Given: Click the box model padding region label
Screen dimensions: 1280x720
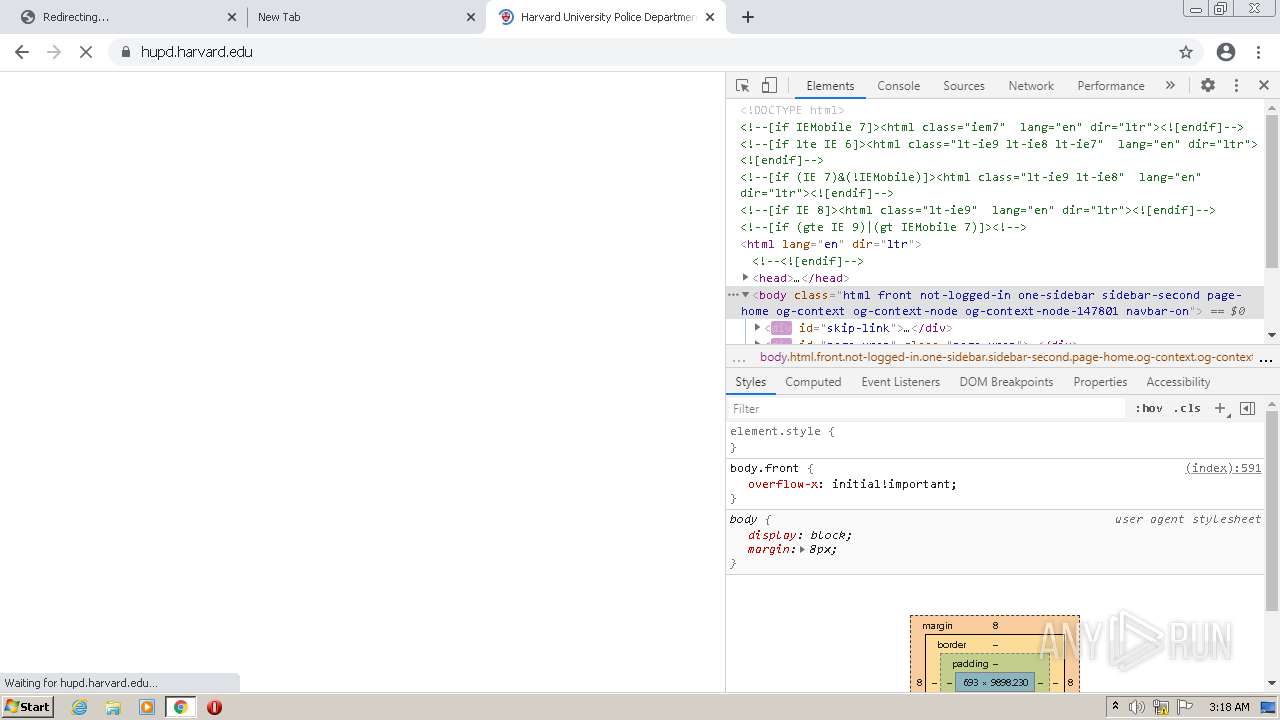Looking at the screenshot, I should point(969,664).
